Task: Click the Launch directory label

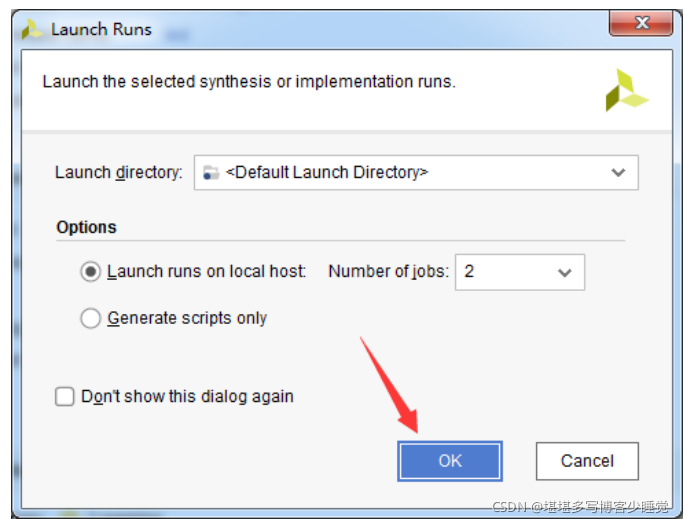Action: coord(118,172)
